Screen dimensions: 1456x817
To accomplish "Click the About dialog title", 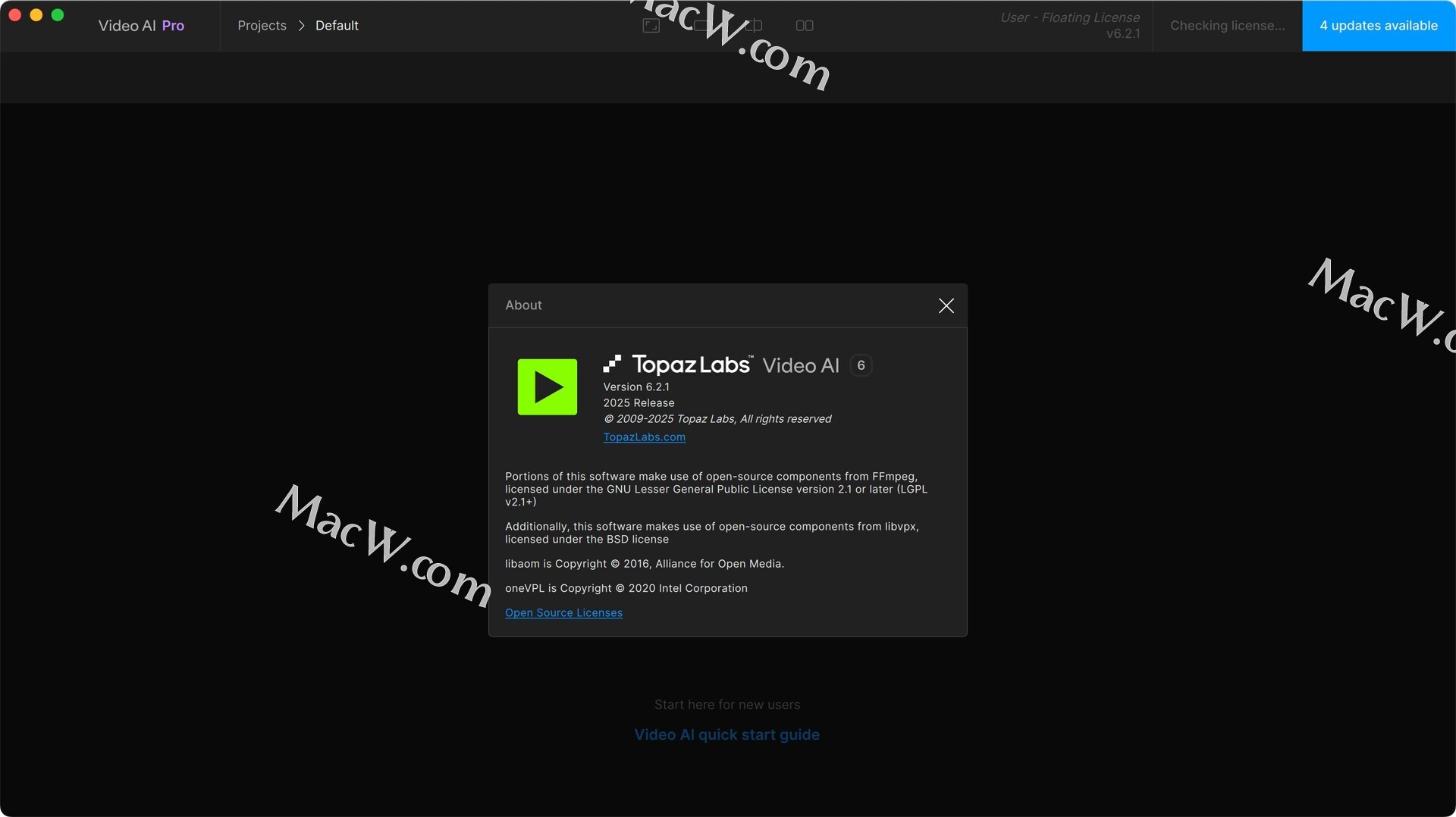I will coord(523,305).
